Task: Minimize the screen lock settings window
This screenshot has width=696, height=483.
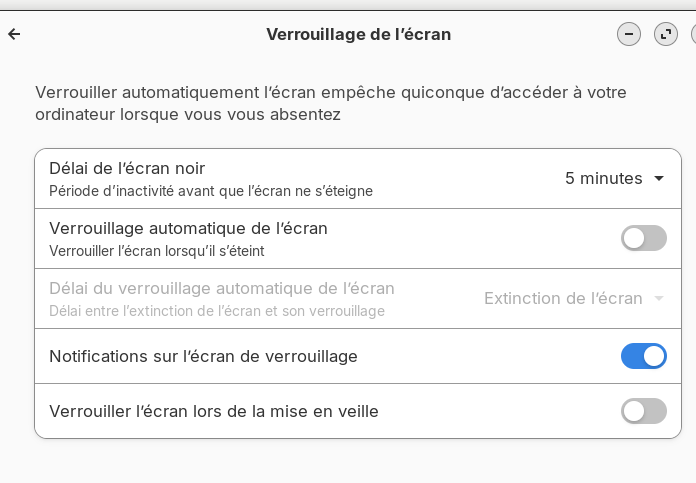Action: (629, 34)
